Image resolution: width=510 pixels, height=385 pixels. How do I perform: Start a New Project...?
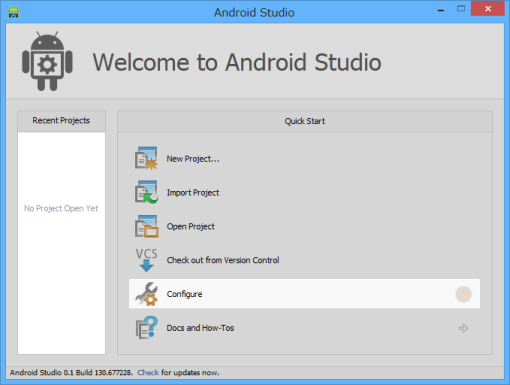click(193, 159)
